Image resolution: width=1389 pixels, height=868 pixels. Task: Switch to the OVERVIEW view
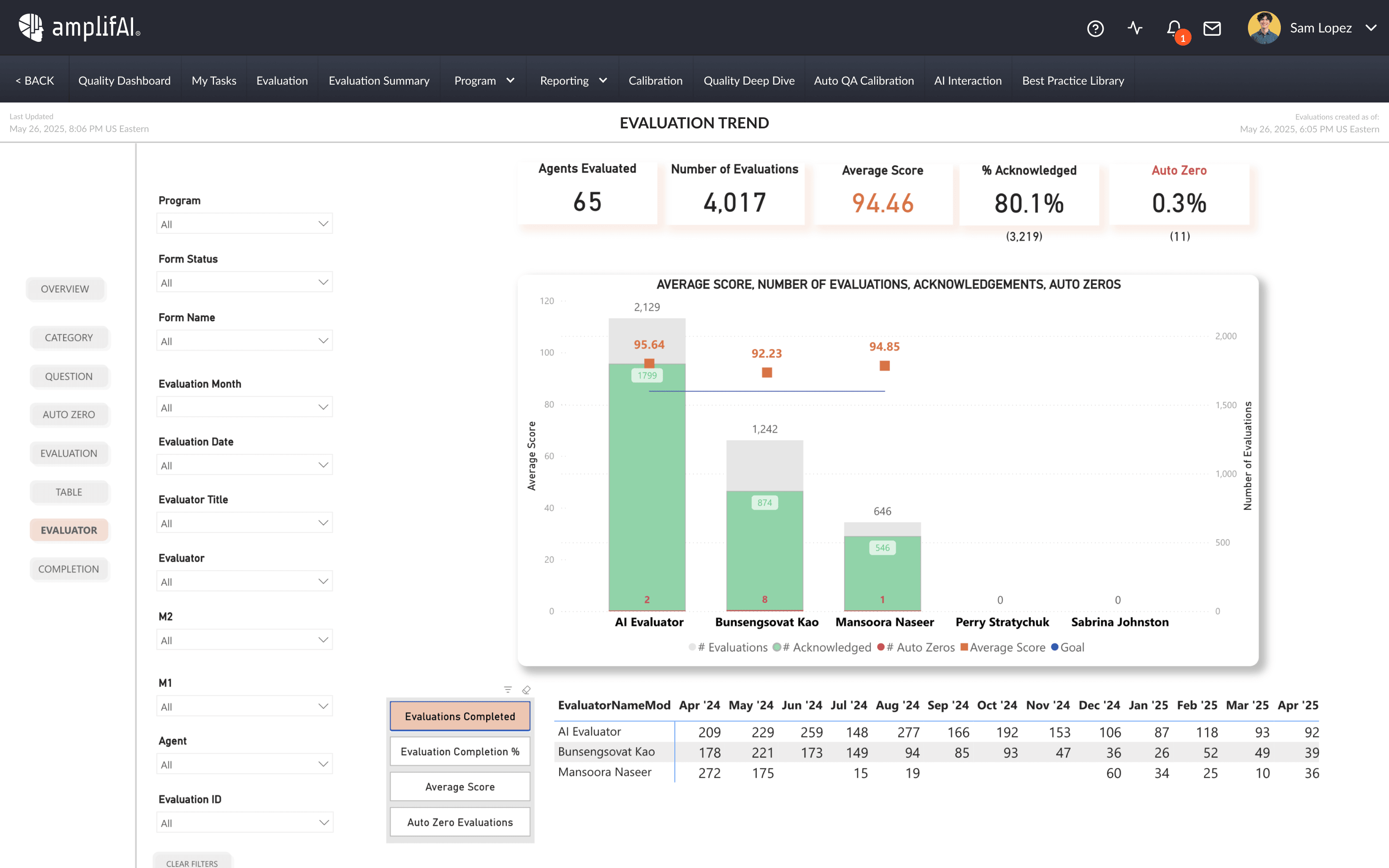[65, 289]
